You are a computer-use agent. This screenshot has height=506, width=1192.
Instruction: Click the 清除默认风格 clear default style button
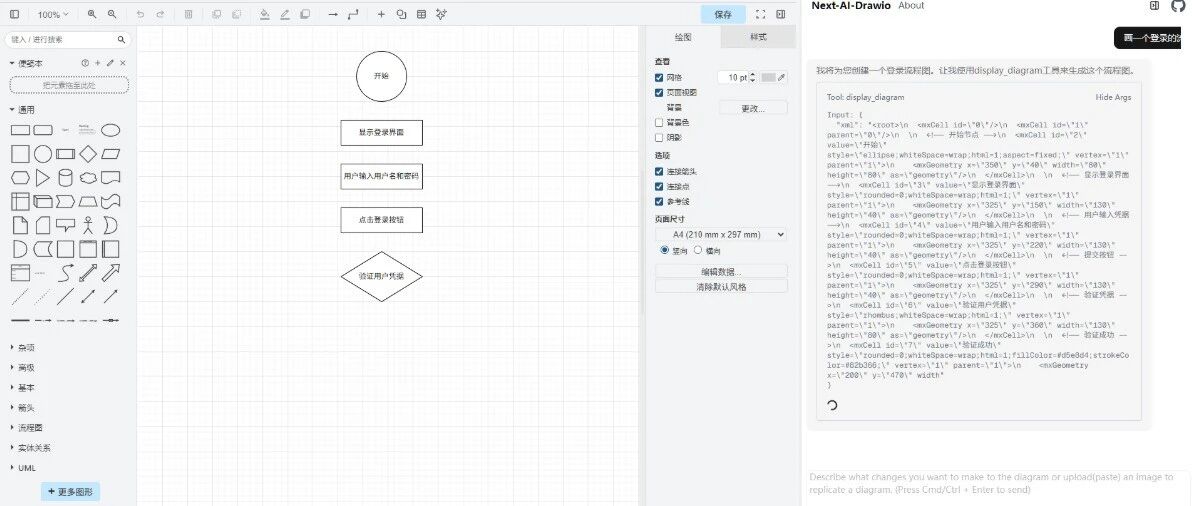[x=721, y=286]
